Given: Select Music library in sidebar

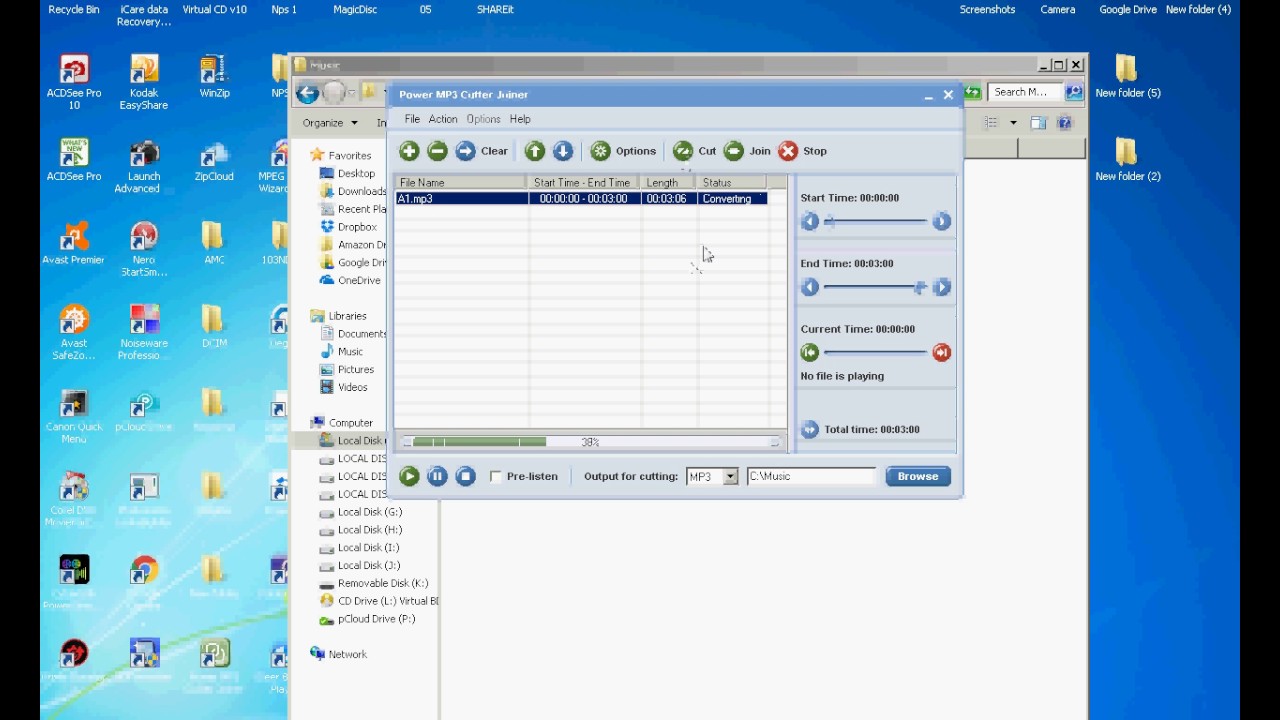Looking at the screenshot, I should [341, 352].
